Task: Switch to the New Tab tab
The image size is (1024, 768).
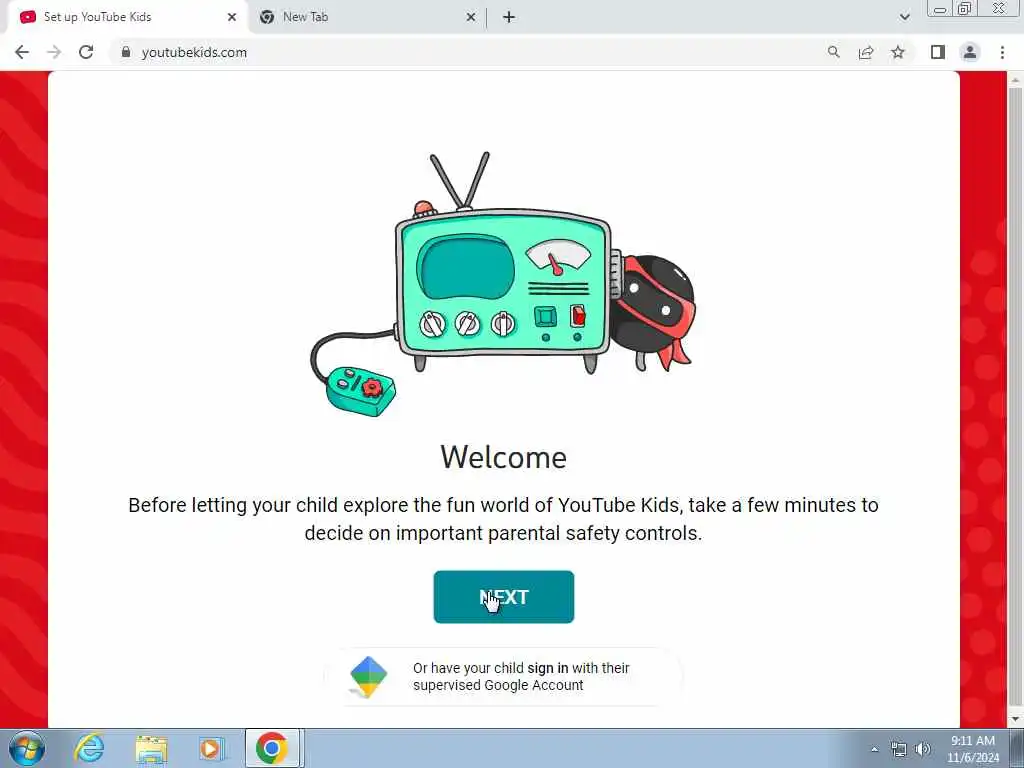Action: point(367,17)
